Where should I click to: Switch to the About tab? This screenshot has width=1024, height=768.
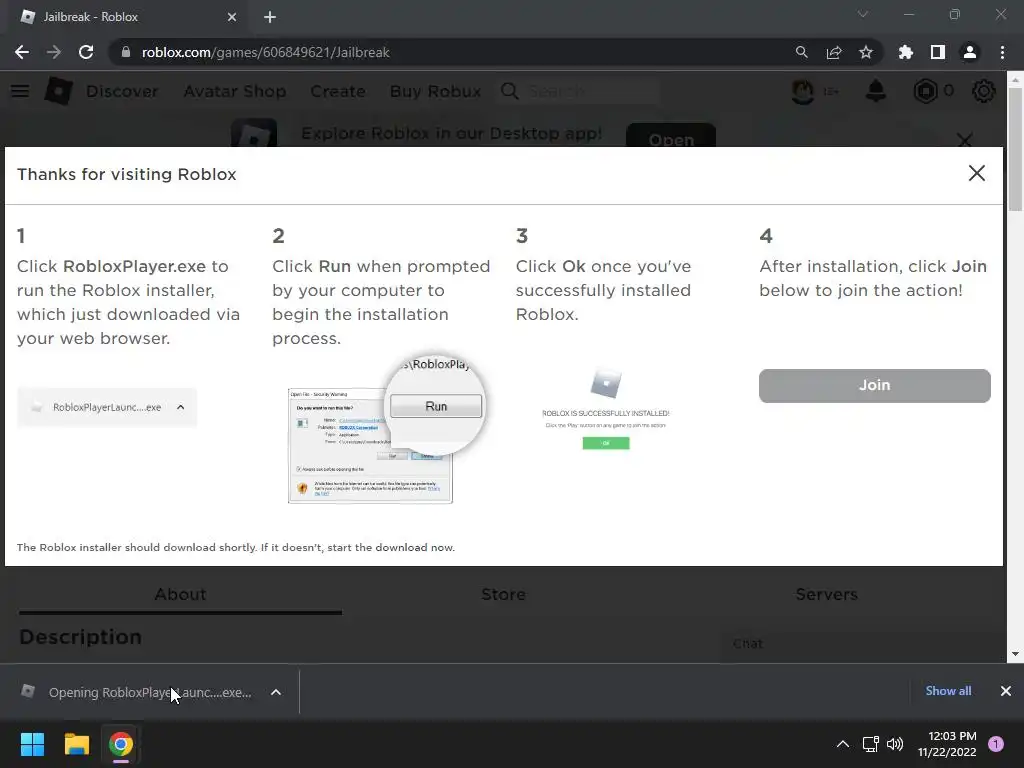[180, 594]
